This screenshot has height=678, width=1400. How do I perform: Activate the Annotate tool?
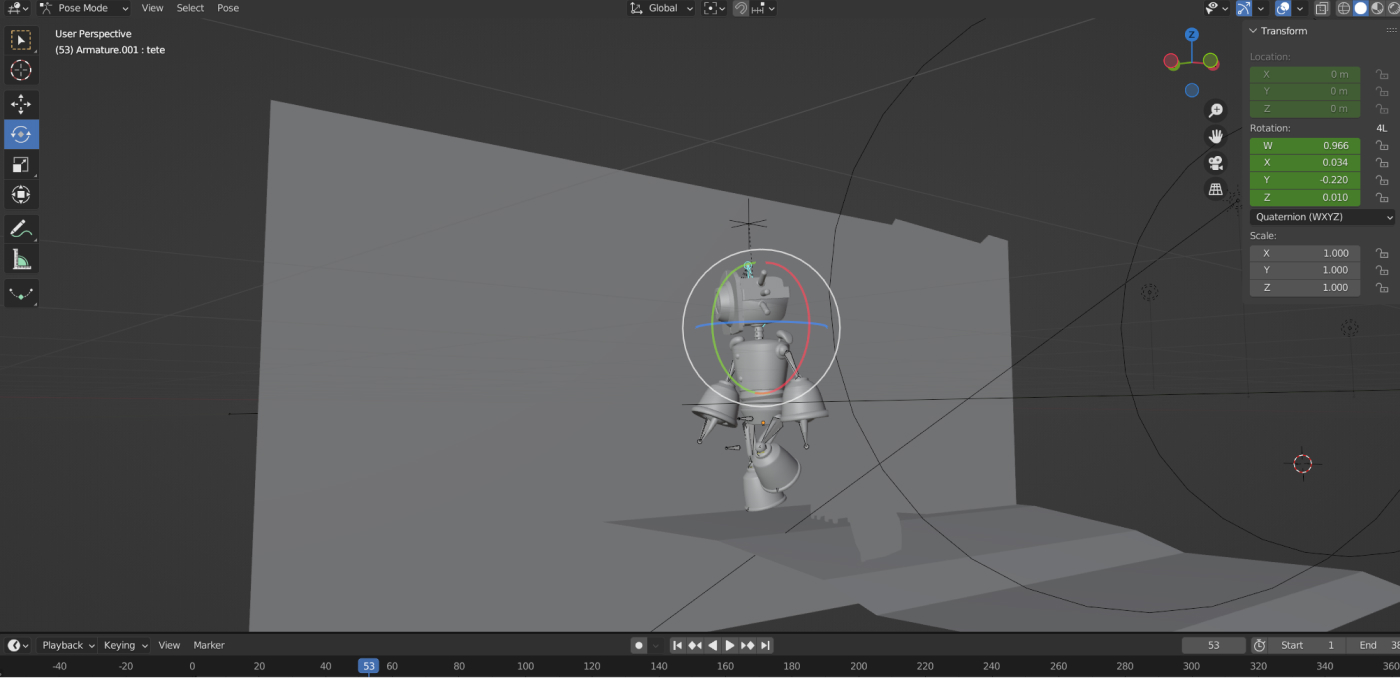point(21,229)
